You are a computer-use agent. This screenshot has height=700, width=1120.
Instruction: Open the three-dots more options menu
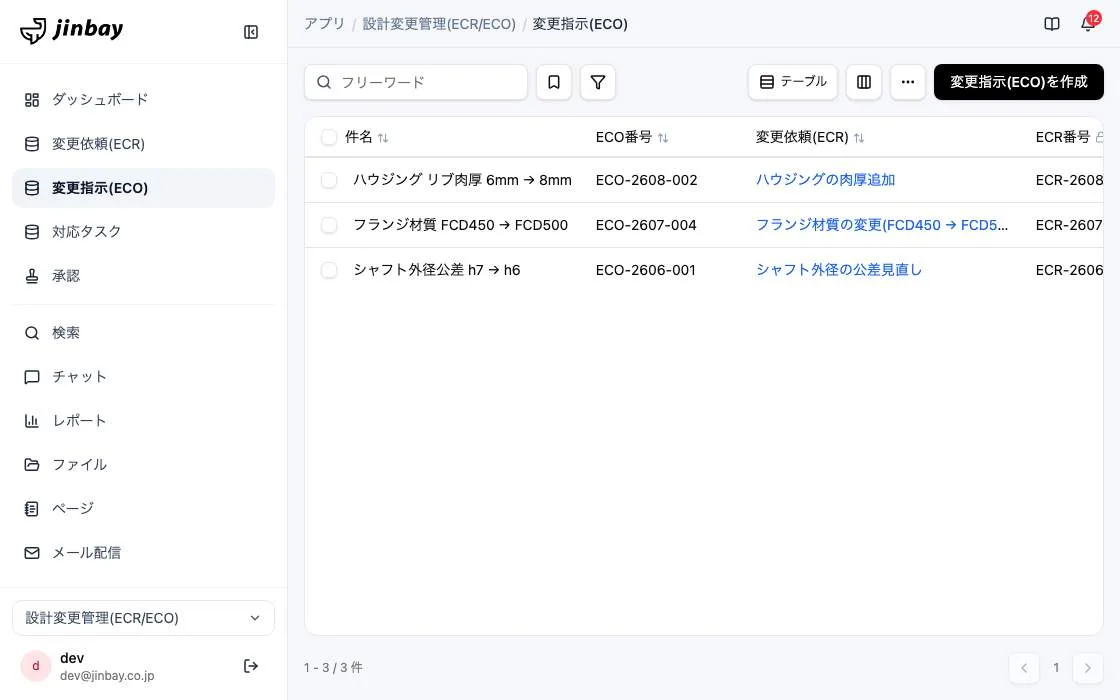click(x=908, y=82)
